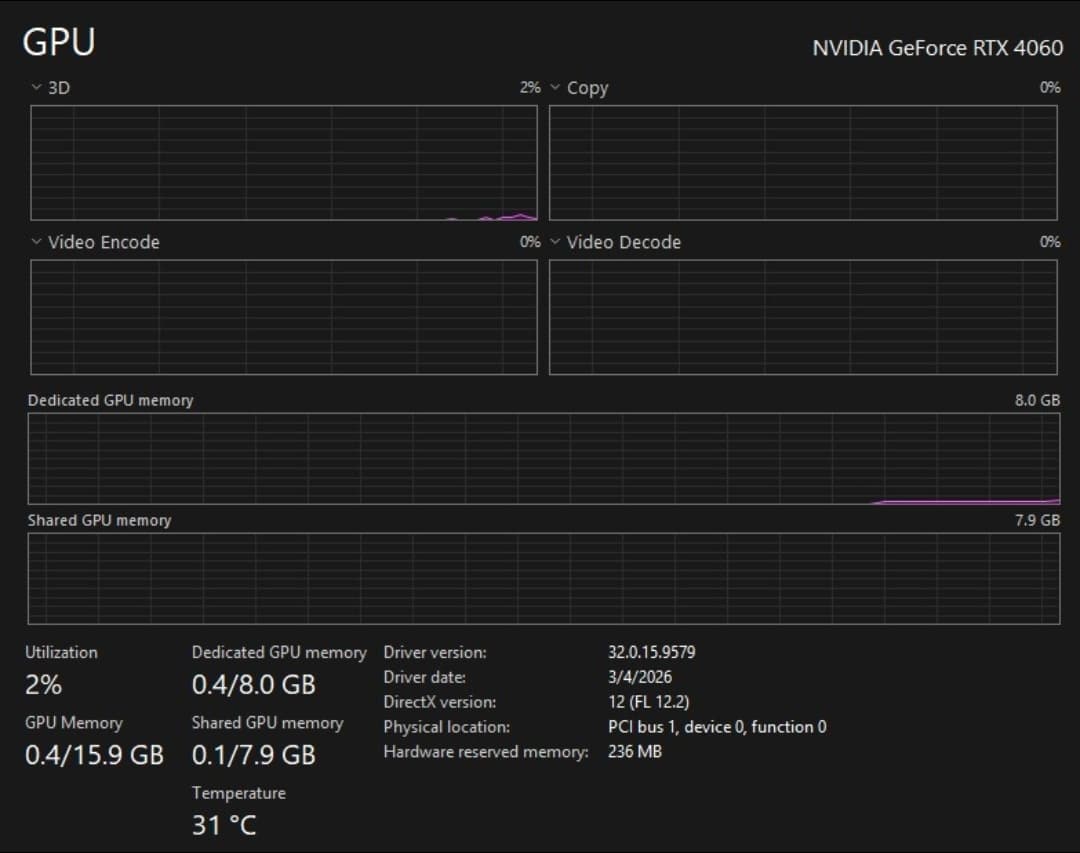The width and height of the screenshot is (1080, 853).
Task: Click the driver date 3/4/2026 value
Action: 640,677
